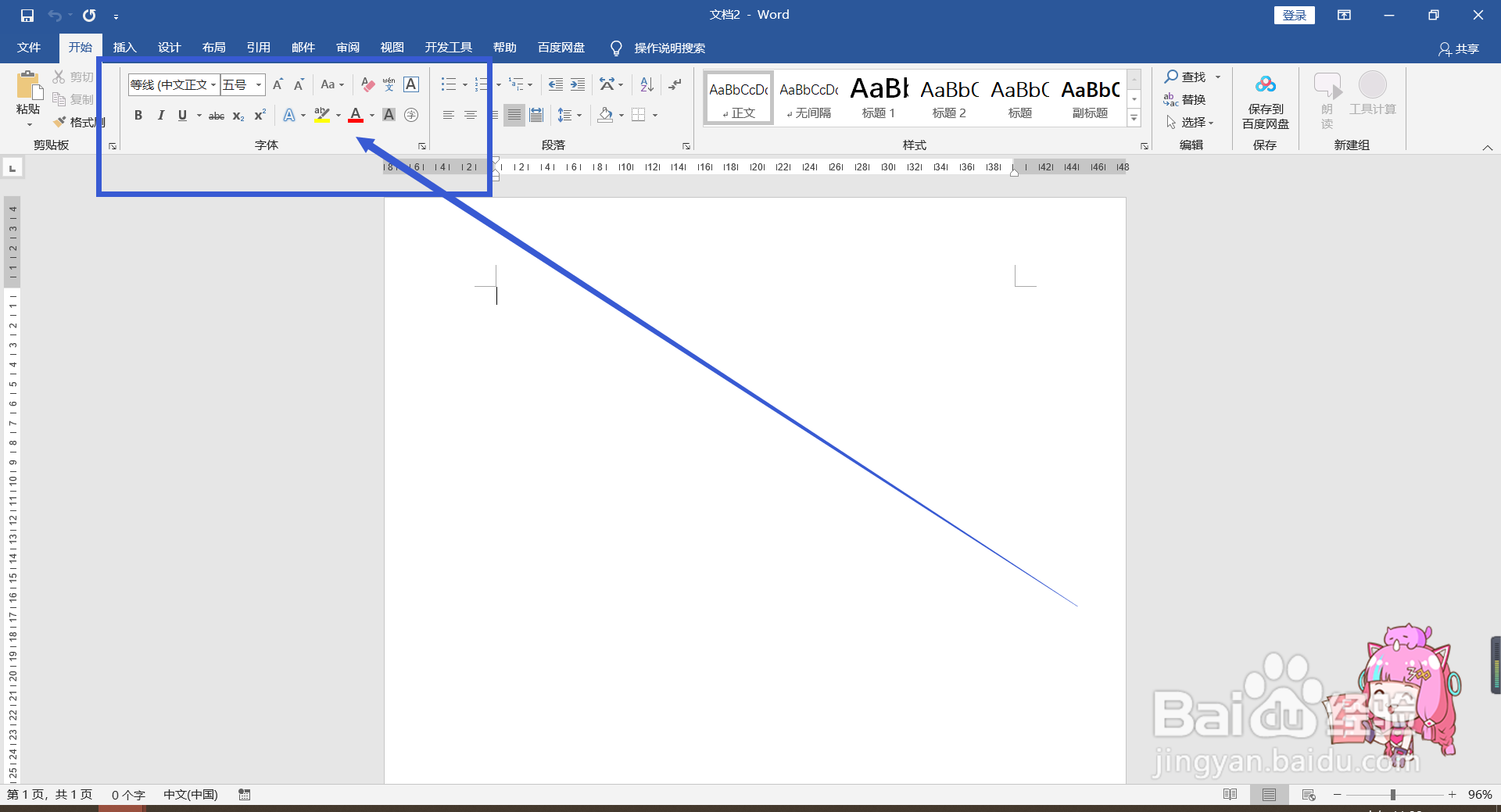Toggle Superscript formatting
The width and height of the screenshot is (1501, 812).
point(260,115)
